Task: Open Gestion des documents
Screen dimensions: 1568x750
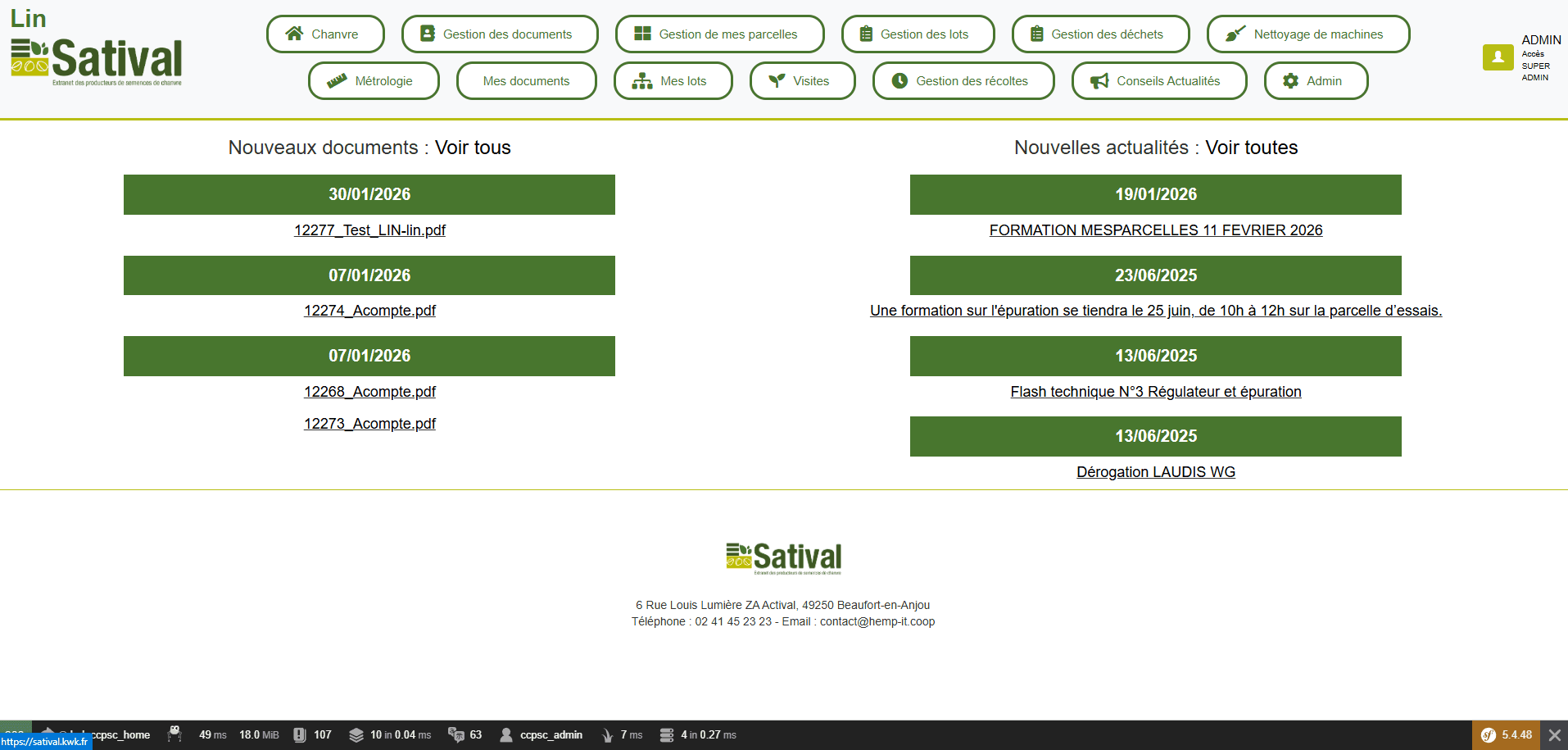Action: [500, 34]
